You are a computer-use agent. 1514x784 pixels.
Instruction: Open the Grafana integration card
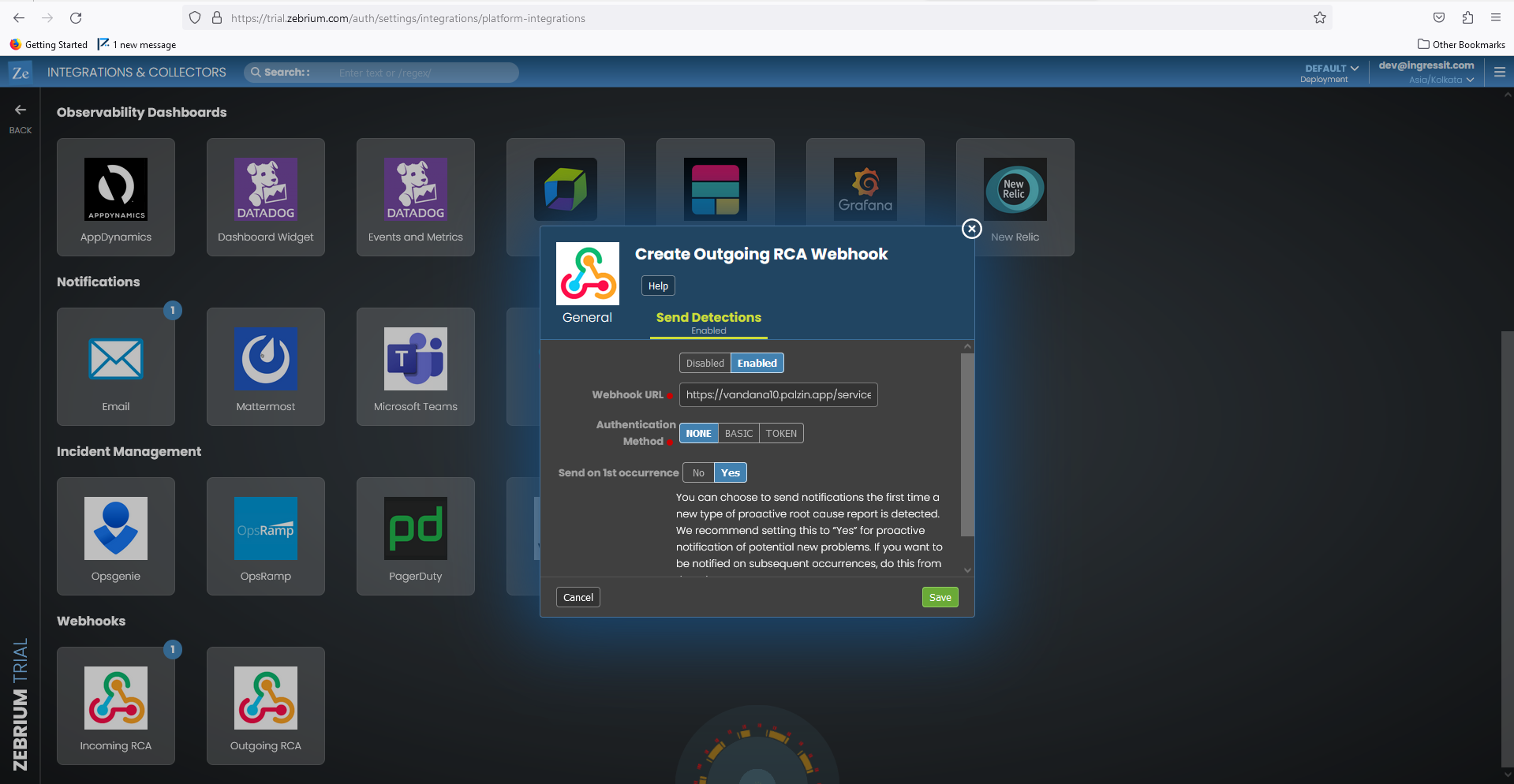[865, 183]
